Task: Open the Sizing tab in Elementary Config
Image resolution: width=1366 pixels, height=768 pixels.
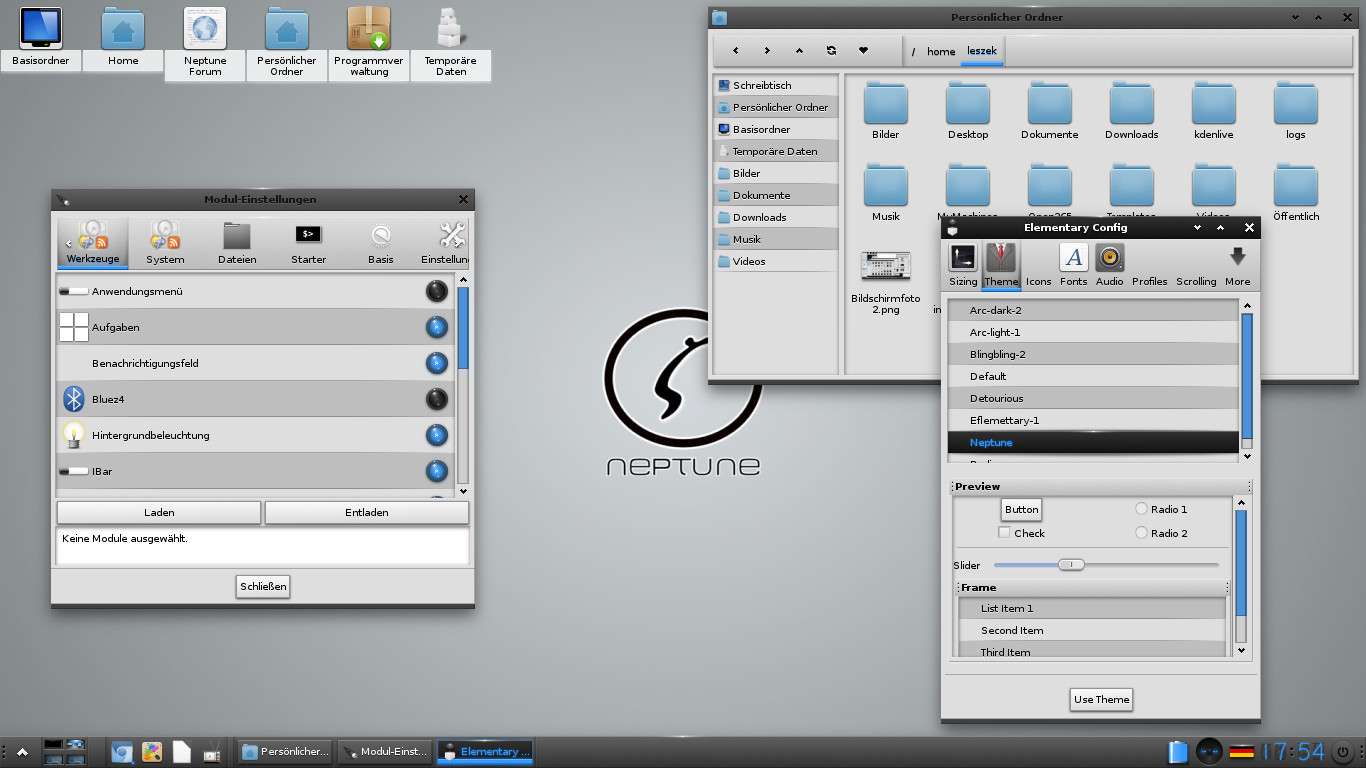Action: click(x=963, y=265)
